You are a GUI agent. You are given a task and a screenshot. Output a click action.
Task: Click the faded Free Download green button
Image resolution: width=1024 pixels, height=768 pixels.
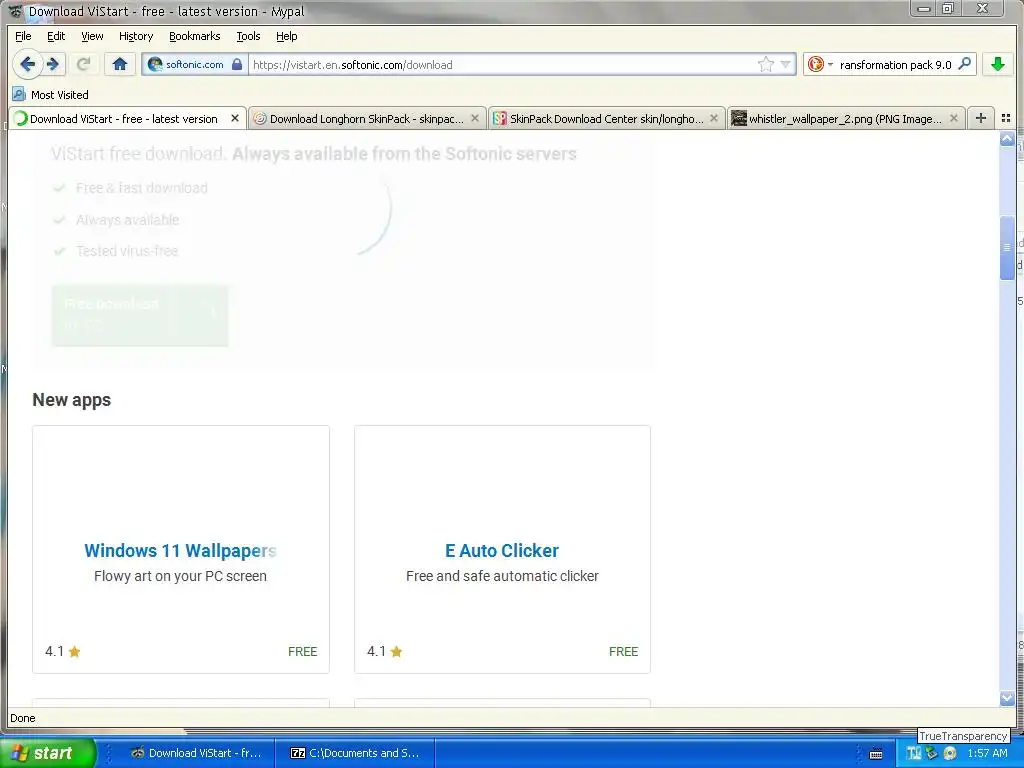click(140, 315)
